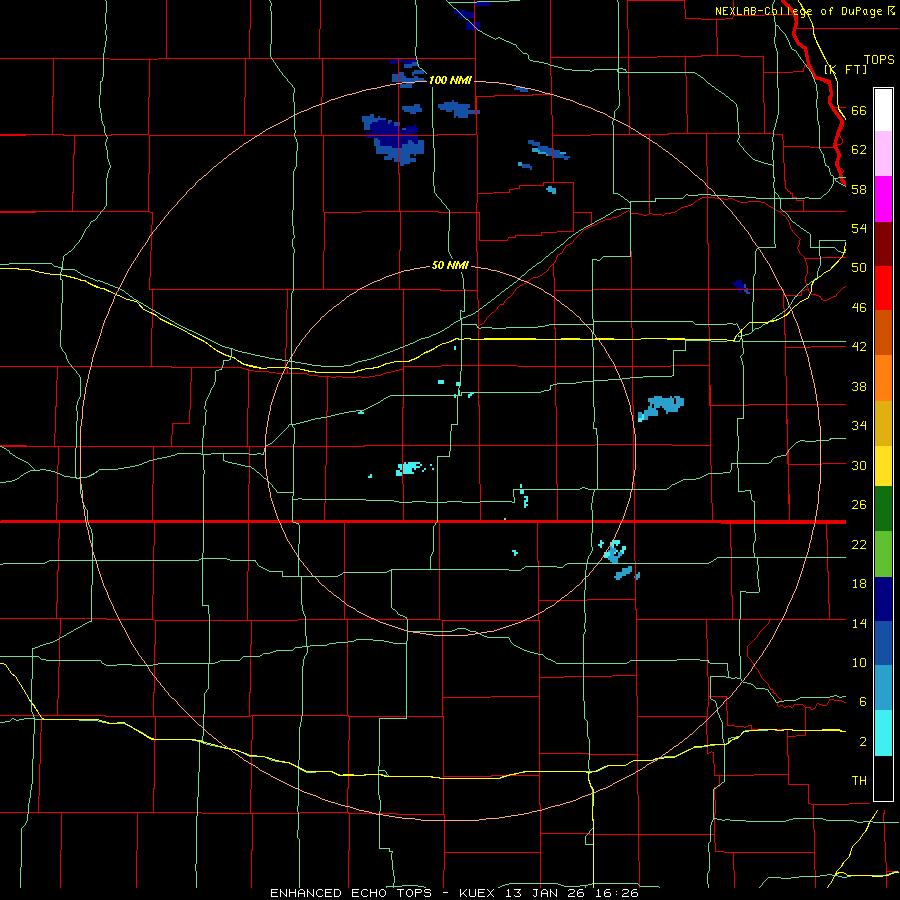
Task: Select the bright yellow legend swatch
Action: [x=883, y=466]
